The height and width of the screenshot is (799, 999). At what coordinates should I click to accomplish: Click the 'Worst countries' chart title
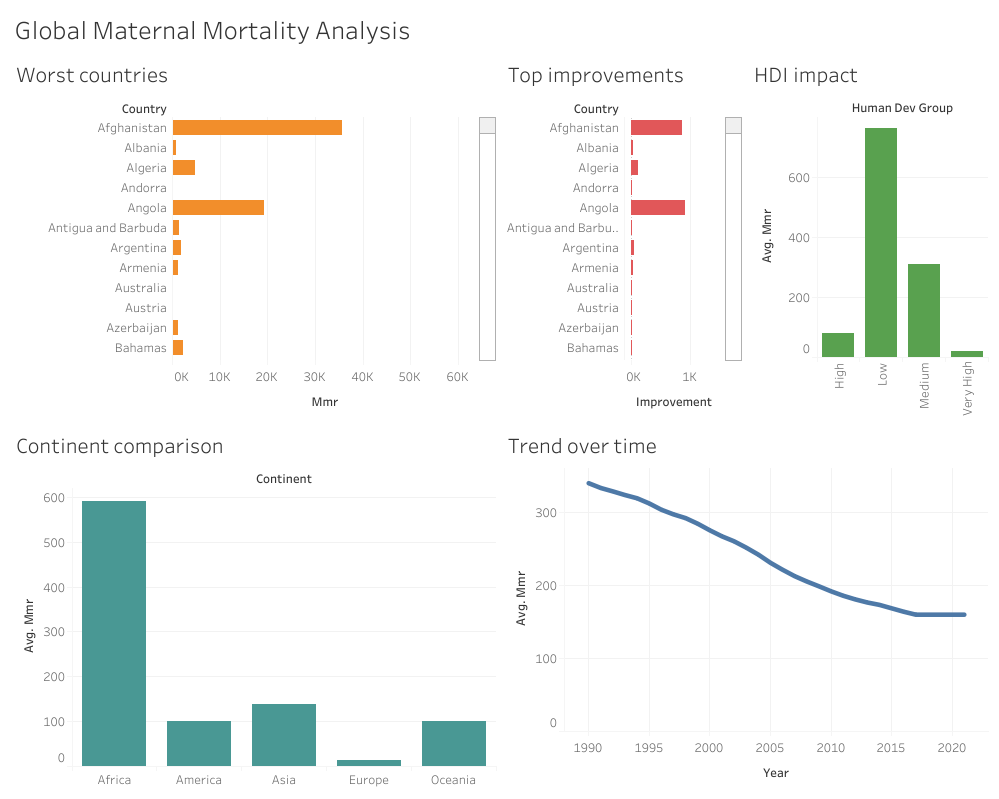pos(92,75)
